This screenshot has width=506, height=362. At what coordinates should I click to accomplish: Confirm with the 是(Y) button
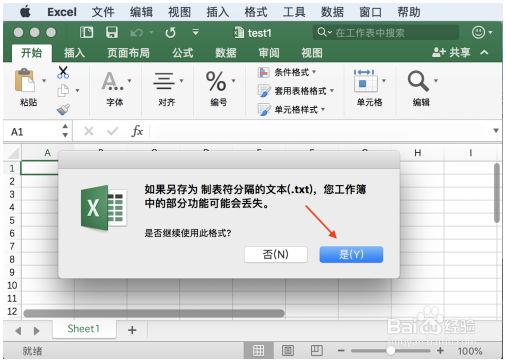pyautogui.click(x=351, y=255)
